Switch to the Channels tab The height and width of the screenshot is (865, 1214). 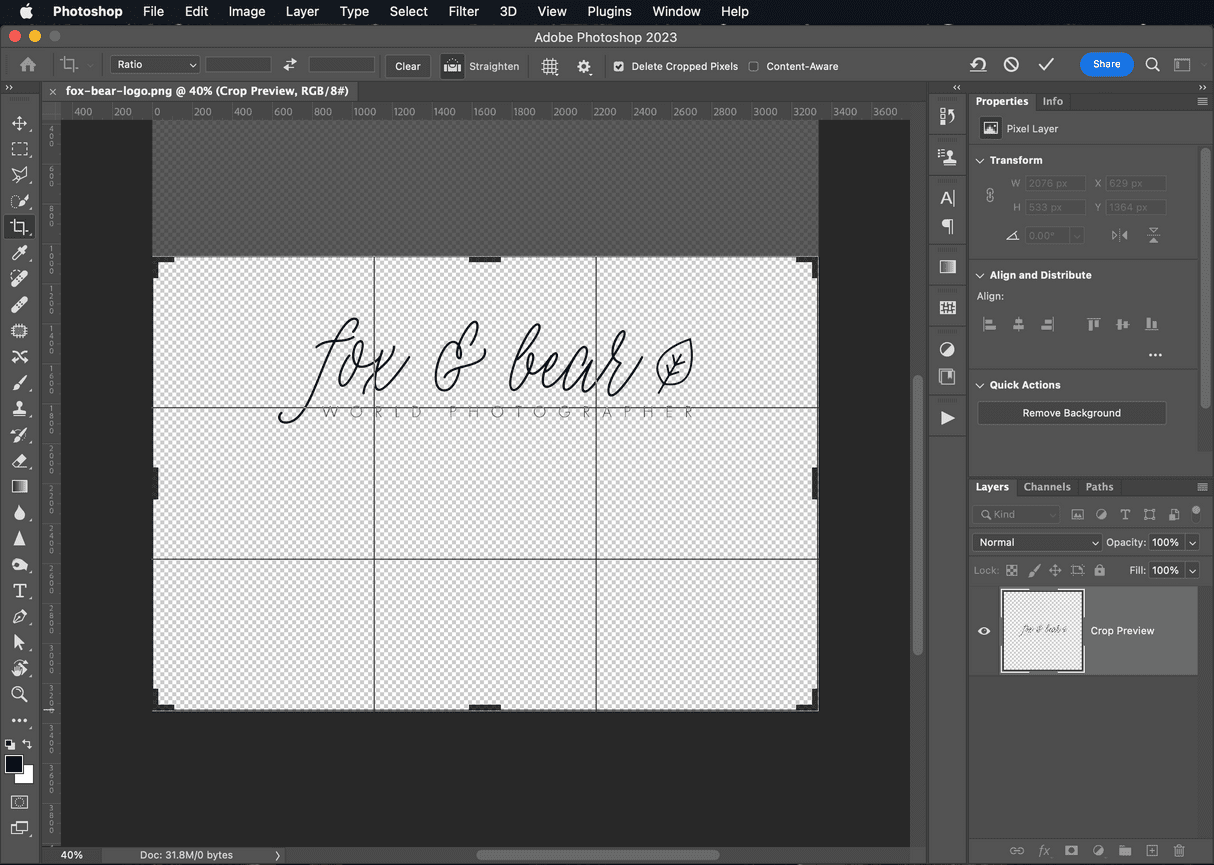coord(1047,487)
